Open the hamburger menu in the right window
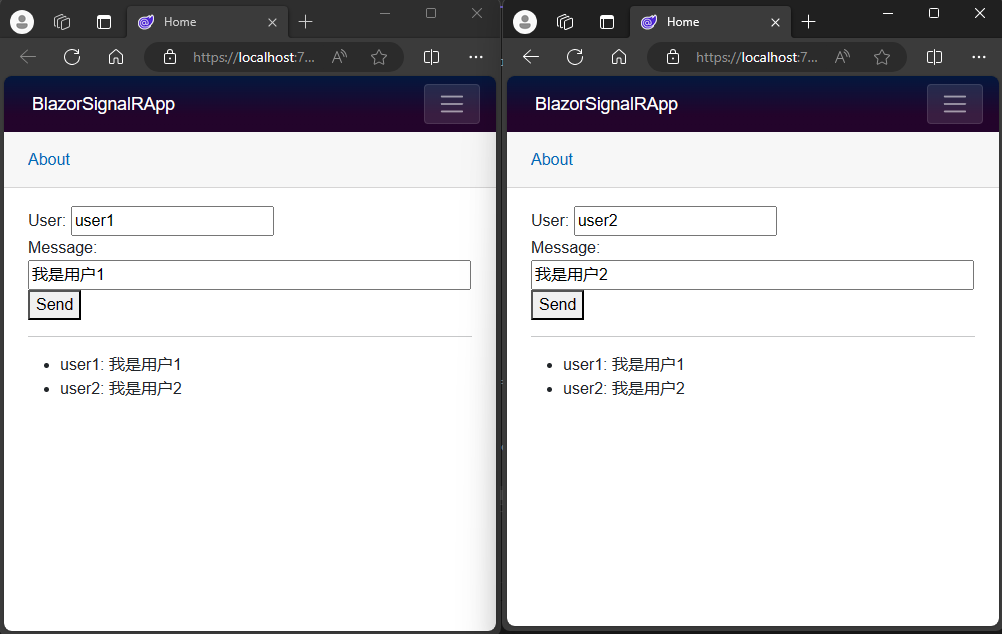This screenshot has height=634, width=1002. [954, 103]
